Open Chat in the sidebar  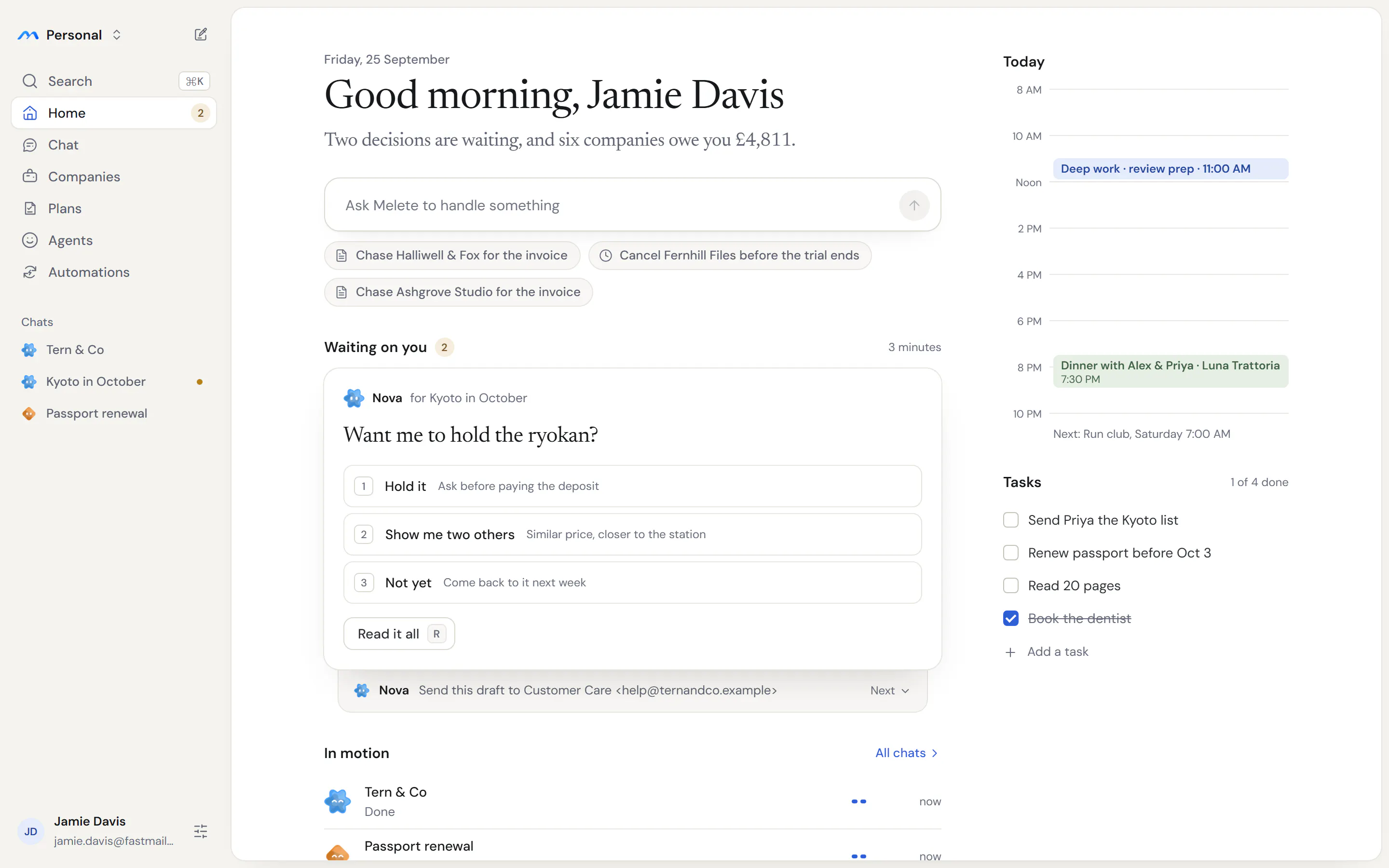[114, 145]
